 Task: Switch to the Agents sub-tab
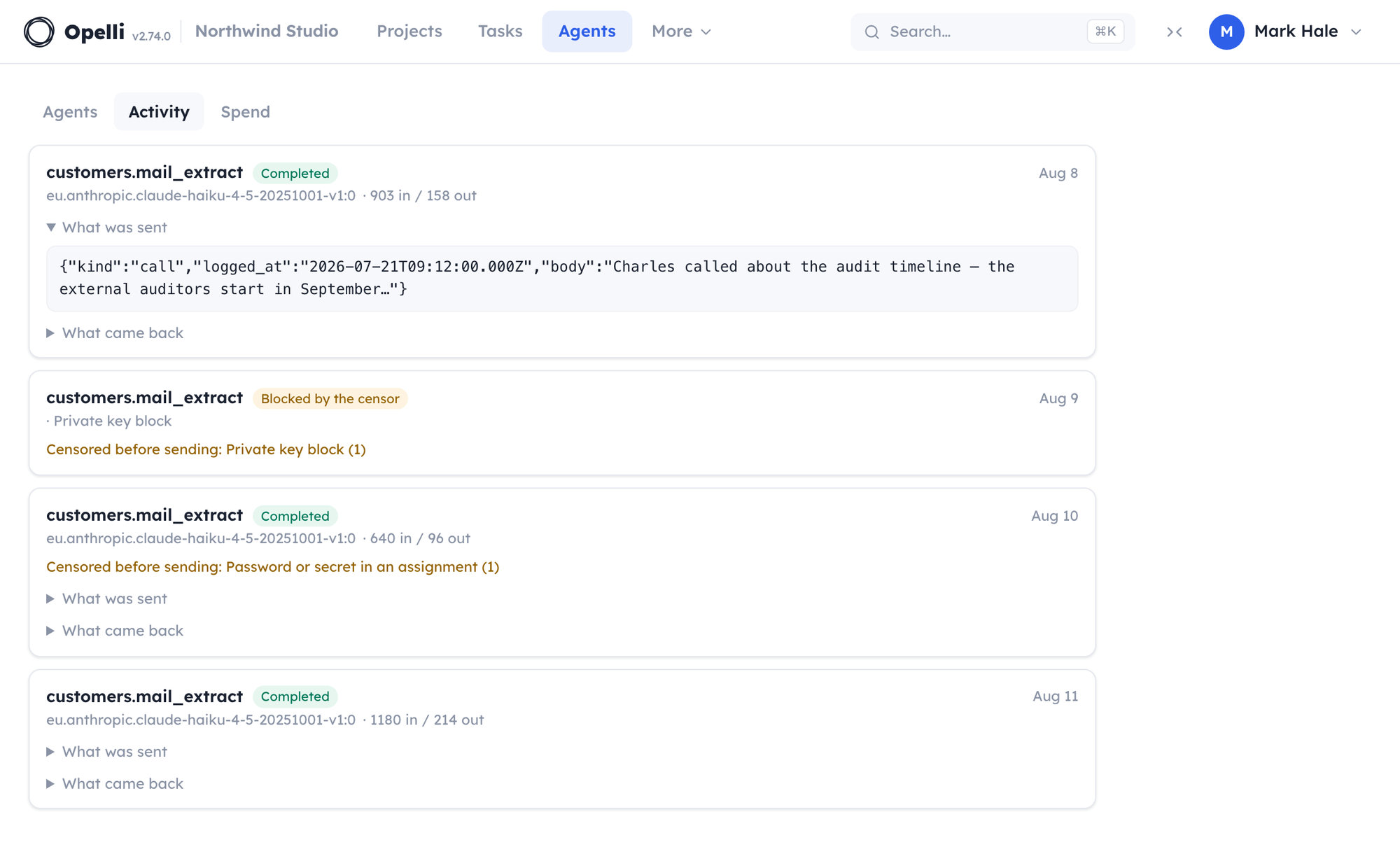[70, 112]
